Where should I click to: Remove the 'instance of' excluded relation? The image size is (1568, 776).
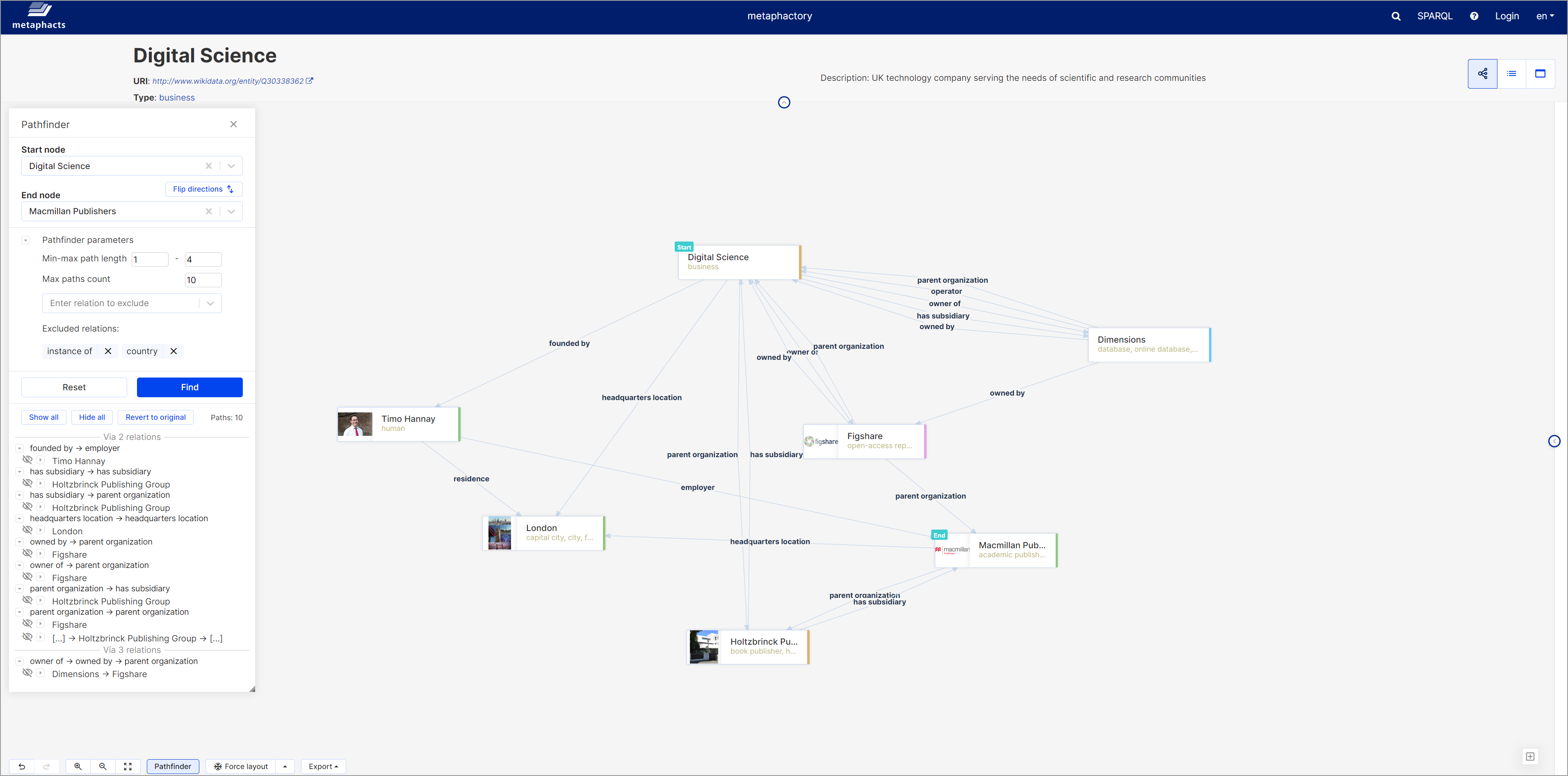108,351
